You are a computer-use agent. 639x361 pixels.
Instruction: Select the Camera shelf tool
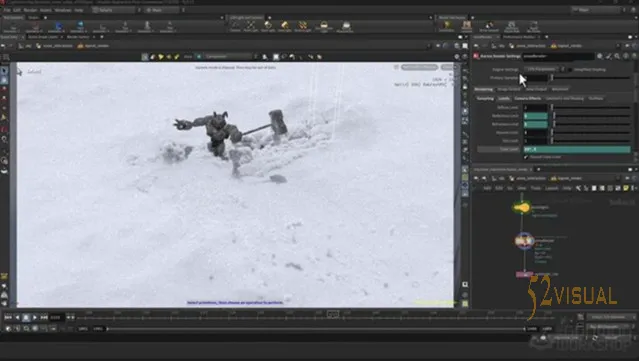pyautogui.click(x=235, y=26)
